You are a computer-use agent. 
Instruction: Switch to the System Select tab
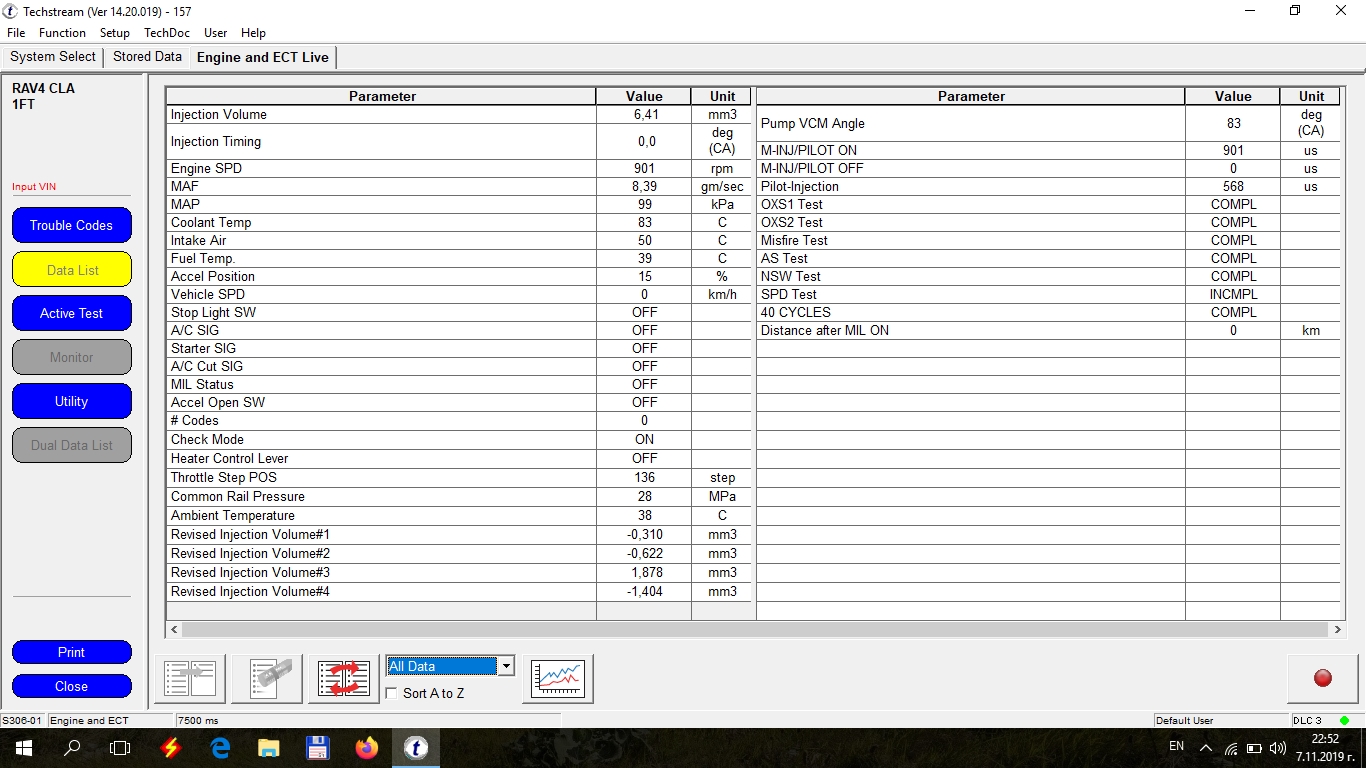53,57
